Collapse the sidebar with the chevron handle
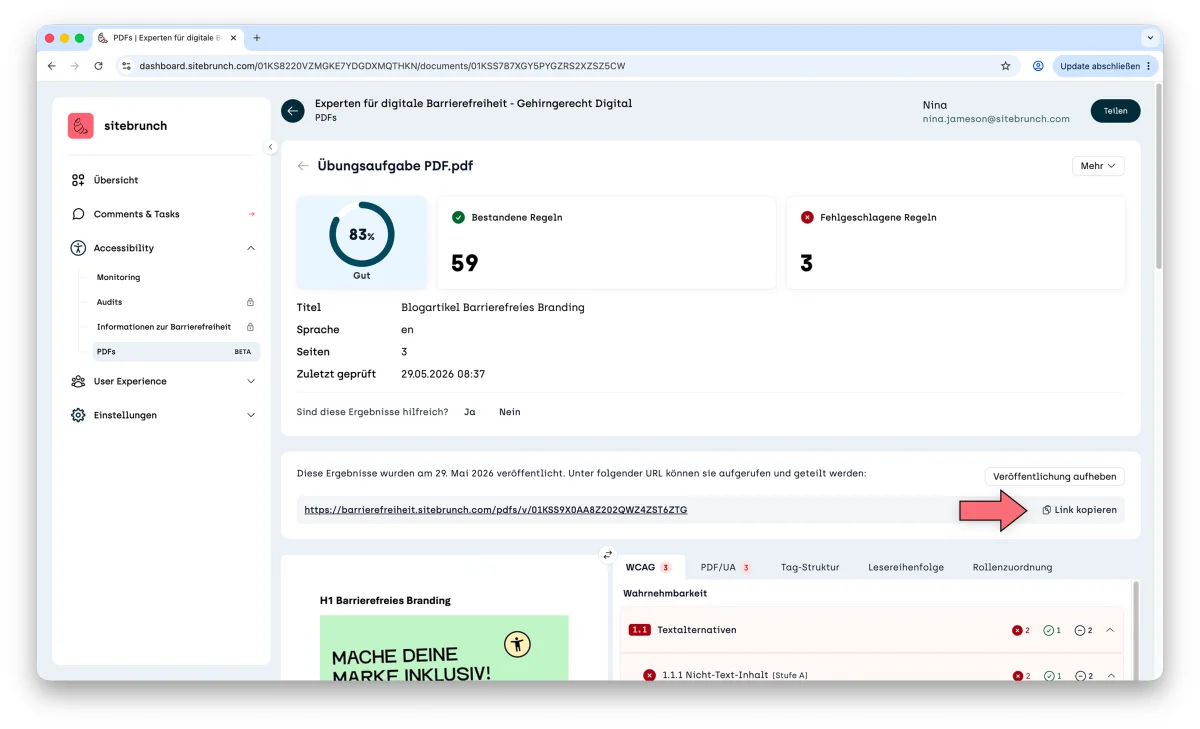This screenshot has height=729, width=1200. [x=270, y=147]
